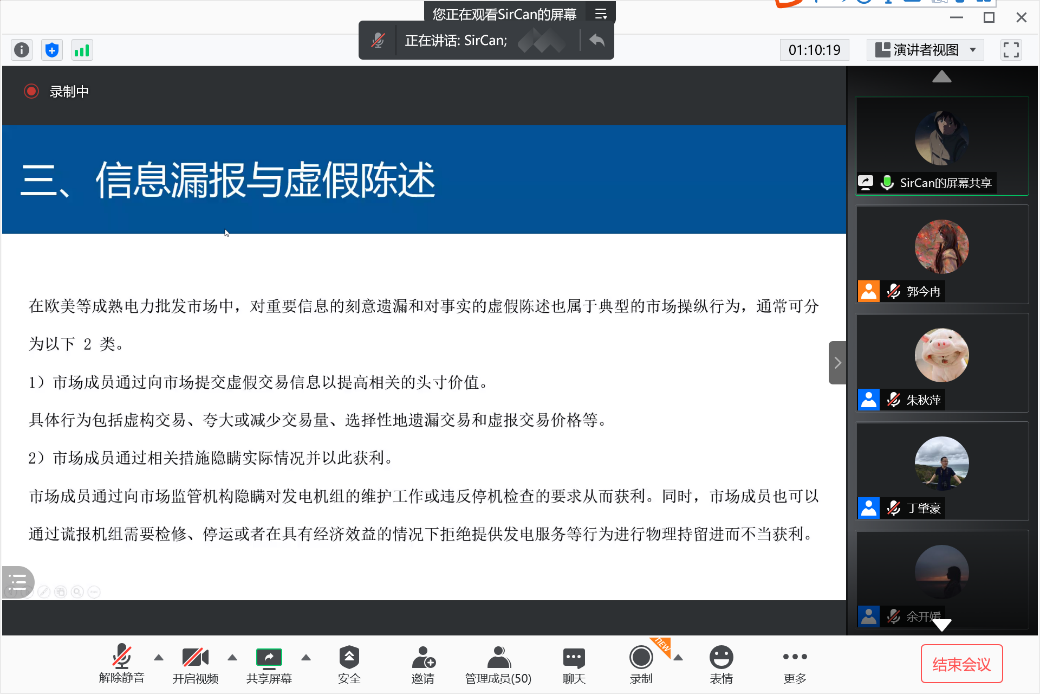Open the 更多 more options menu
1040x694 pixels.
793,665
